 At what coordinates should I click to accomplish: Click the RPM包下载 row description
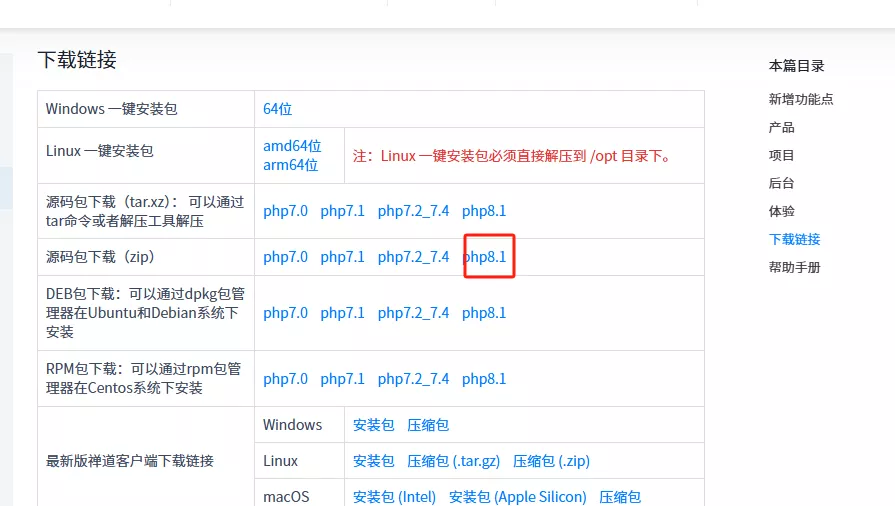pos(144,379)
